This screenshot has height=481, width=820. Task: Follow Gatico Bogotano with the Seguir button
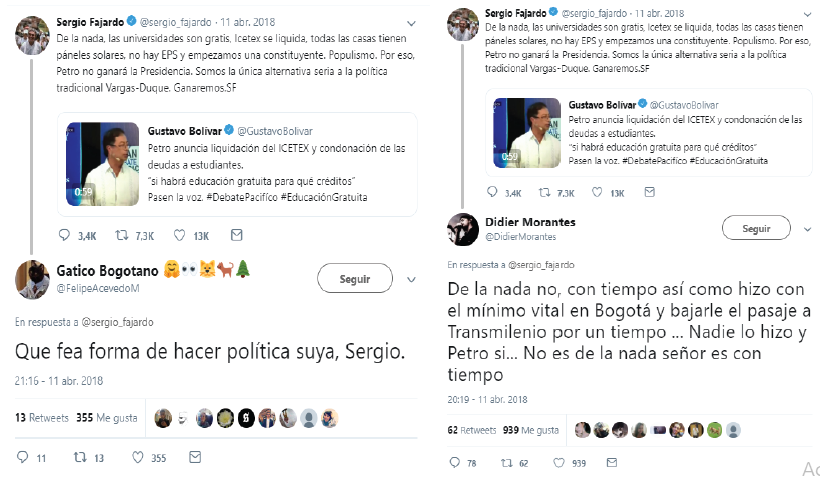pos(355,278)
